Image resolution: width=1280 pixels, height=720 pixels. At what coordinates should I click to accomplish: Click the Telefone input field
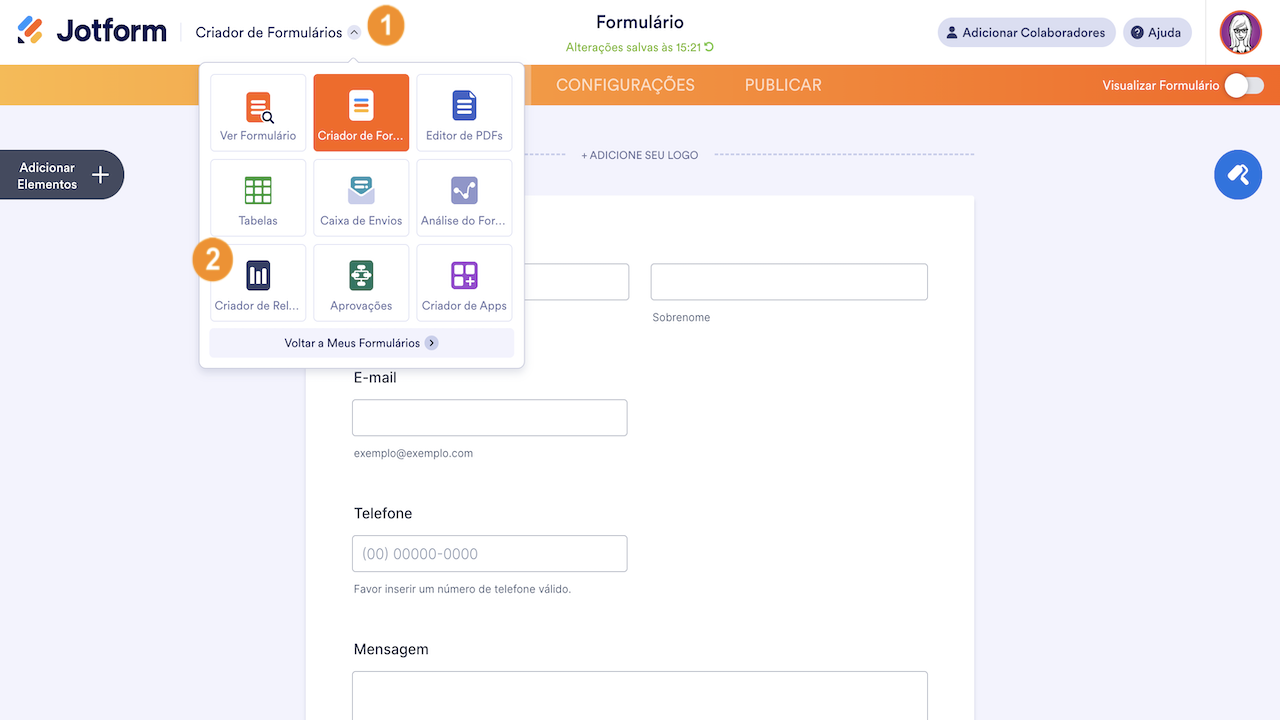(x=489, y=554)
